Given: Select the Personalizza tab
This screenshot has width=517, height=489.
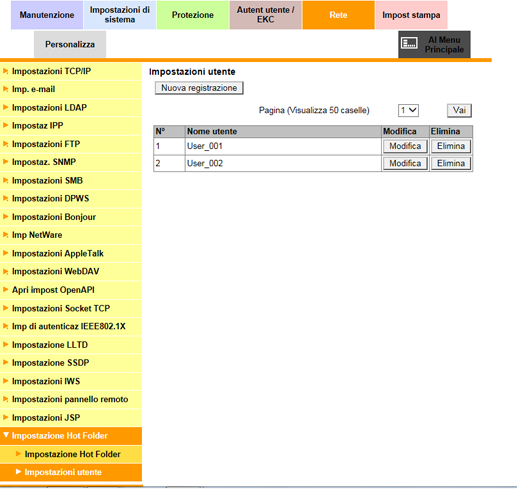Looking at the screenshot, I should coord(70,44).
